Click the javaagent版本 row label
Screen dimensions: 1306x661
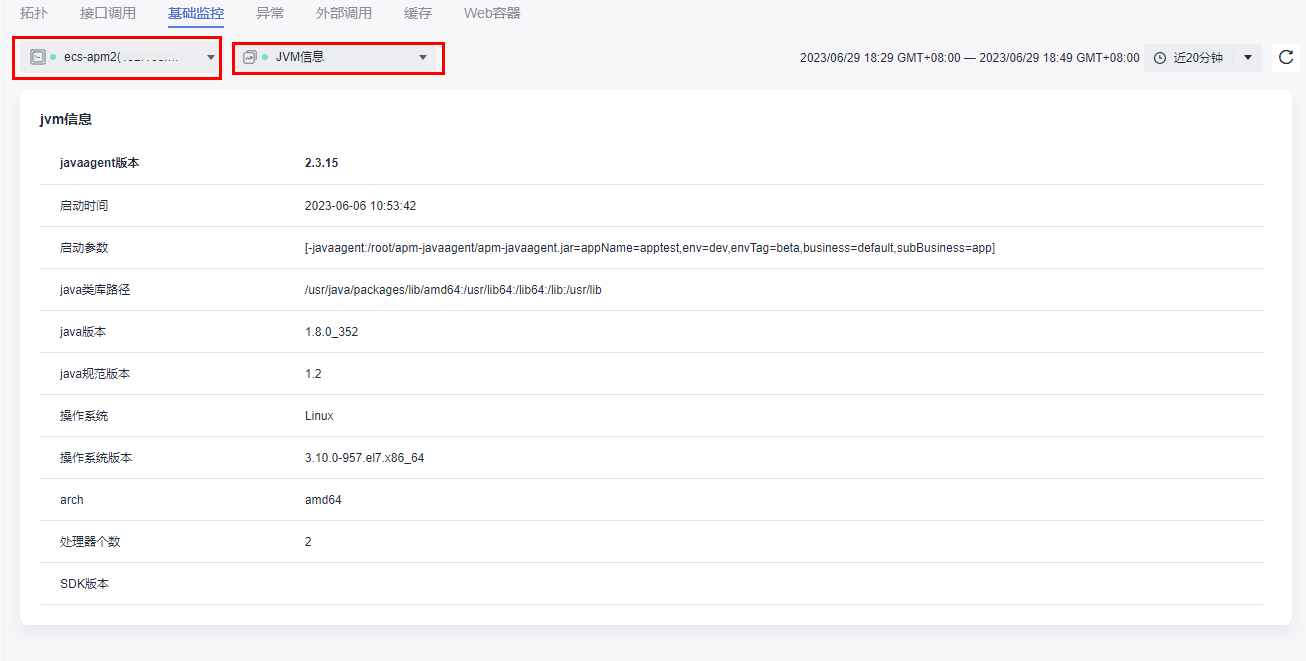point(100,163)
